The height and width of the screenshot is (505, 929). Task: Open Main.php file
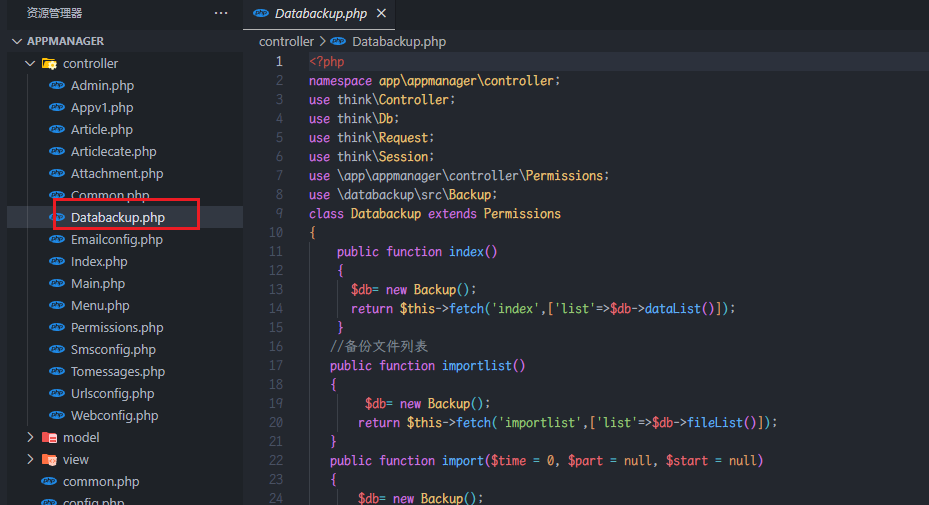98,283
